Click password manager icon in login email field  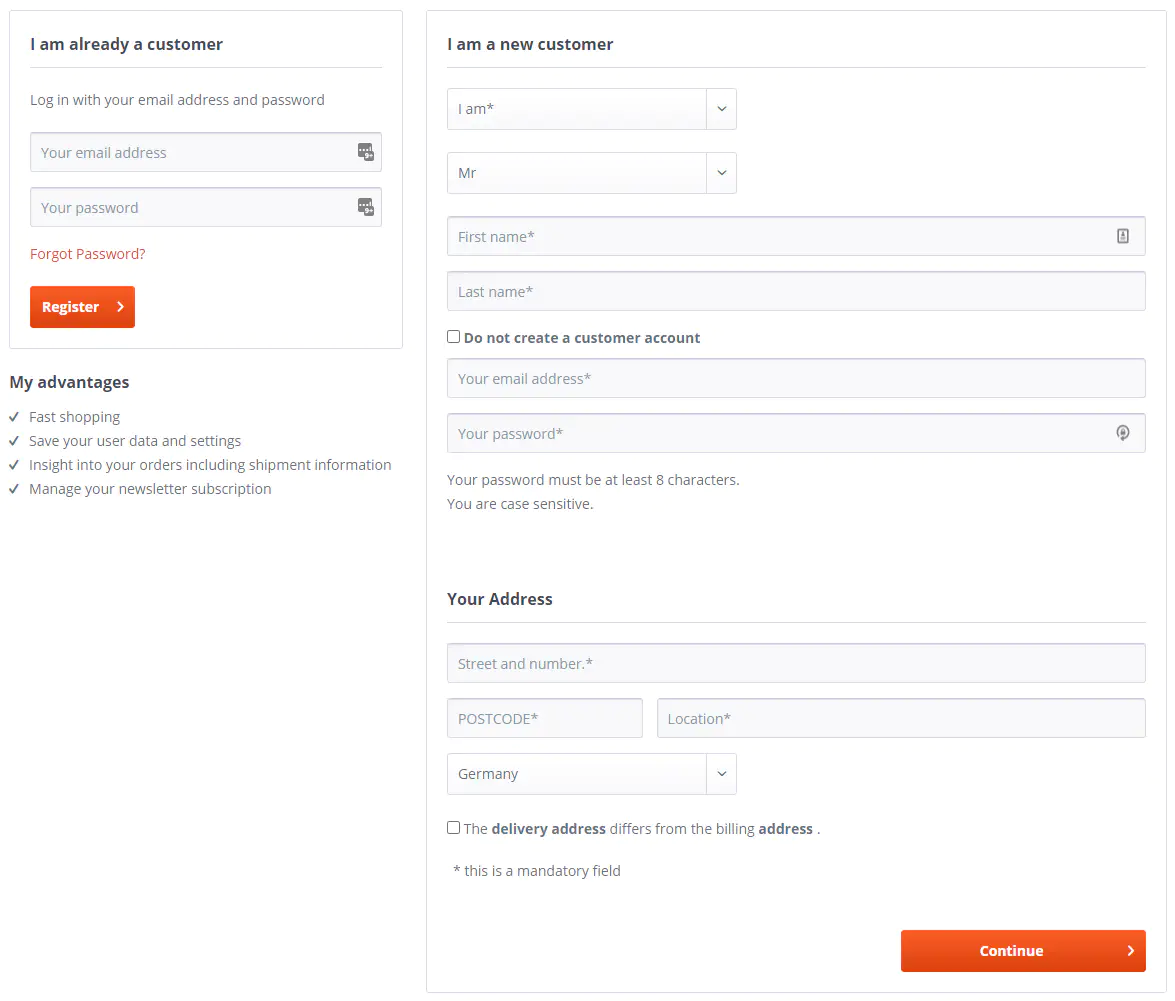point(366,152)
